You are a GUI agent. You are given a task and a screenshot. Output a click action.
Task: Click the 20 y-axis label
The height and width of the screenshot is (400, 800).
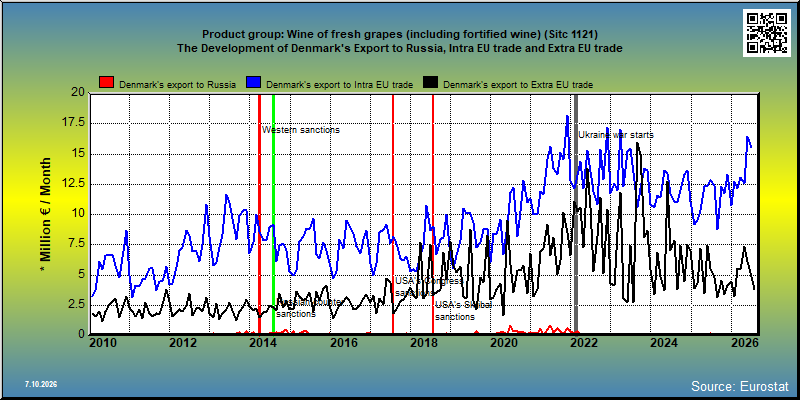click(x=78, y=92)
